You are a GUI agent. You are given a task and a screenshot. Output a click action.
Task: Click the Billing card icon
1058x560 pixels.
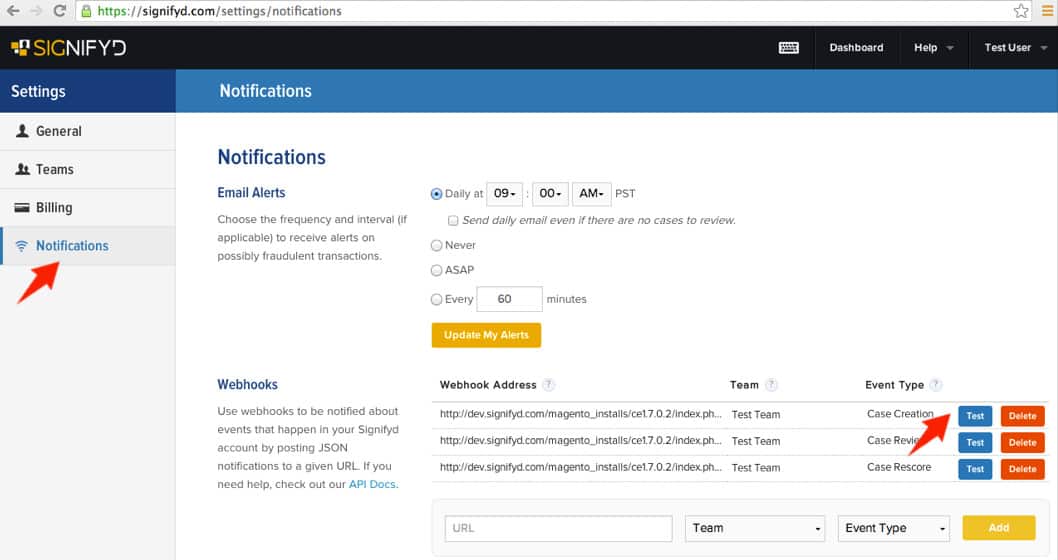click(x=22, y=208)
